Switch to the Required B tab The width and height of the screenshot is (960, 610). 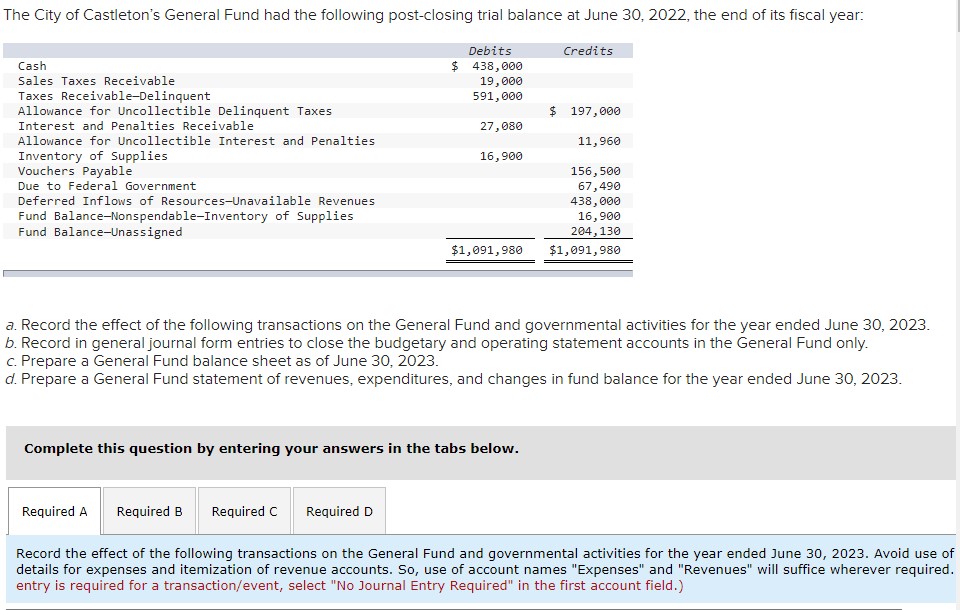tap(149, 511)
